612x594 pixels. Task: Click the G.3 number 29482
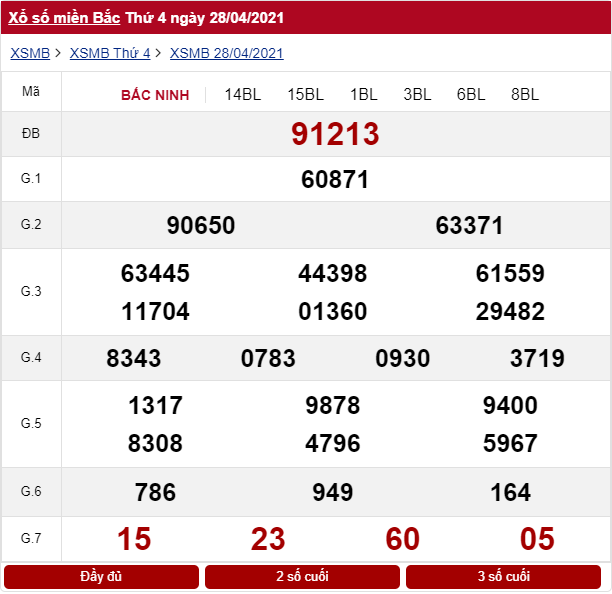point(510,311)
